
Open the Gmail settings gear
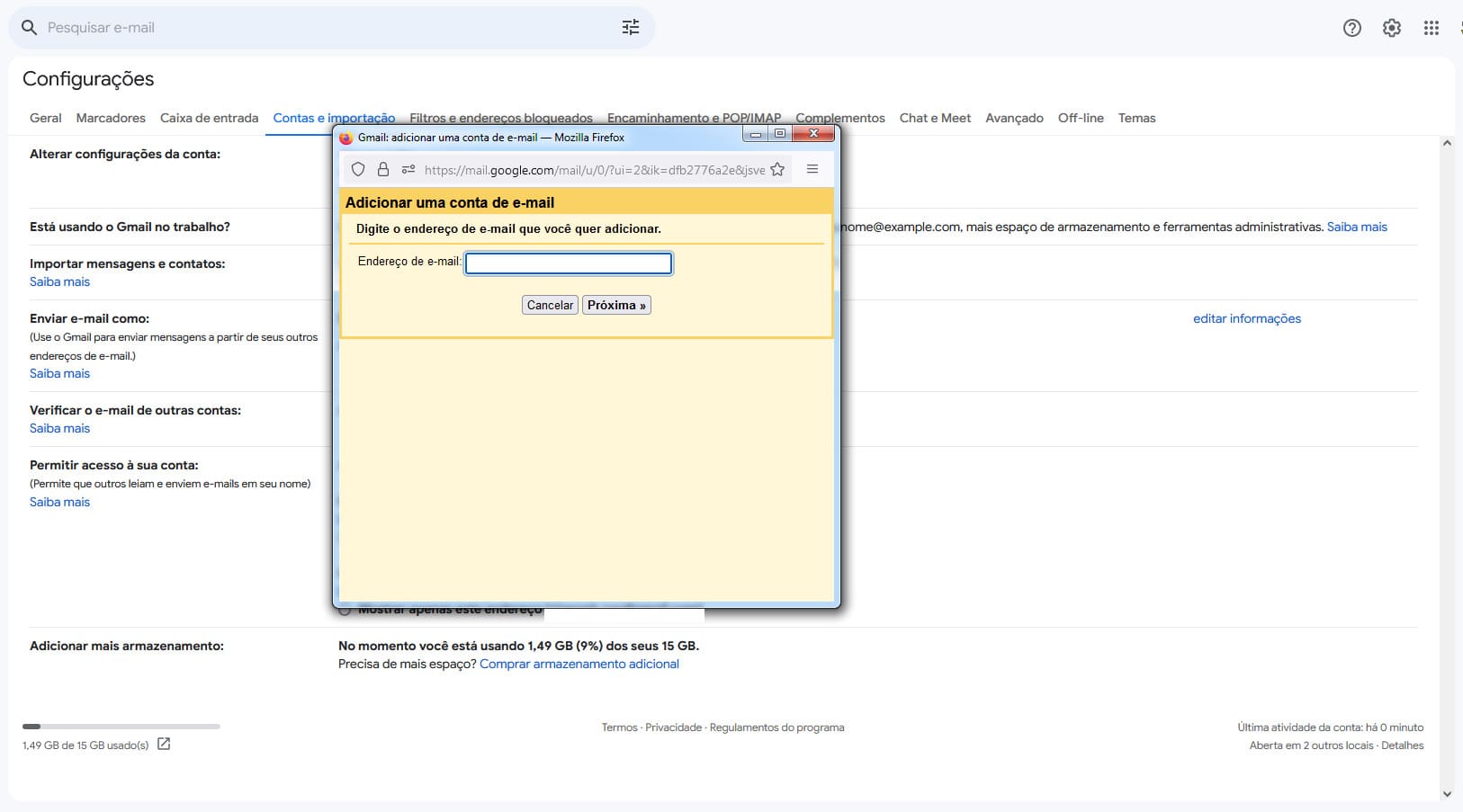click(1391, 28)
